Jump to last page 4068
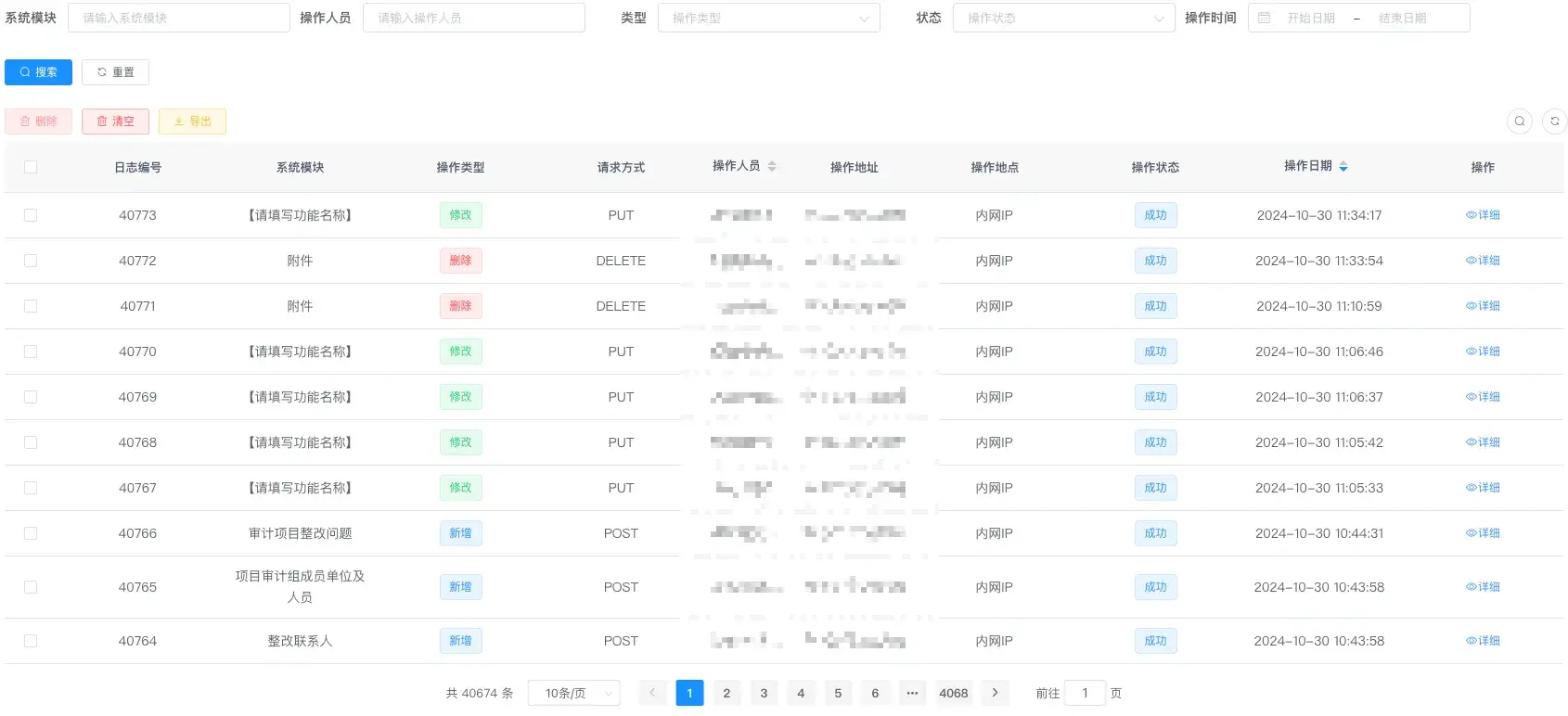Screen dimensions: 1568x716 tap(953, 693)
